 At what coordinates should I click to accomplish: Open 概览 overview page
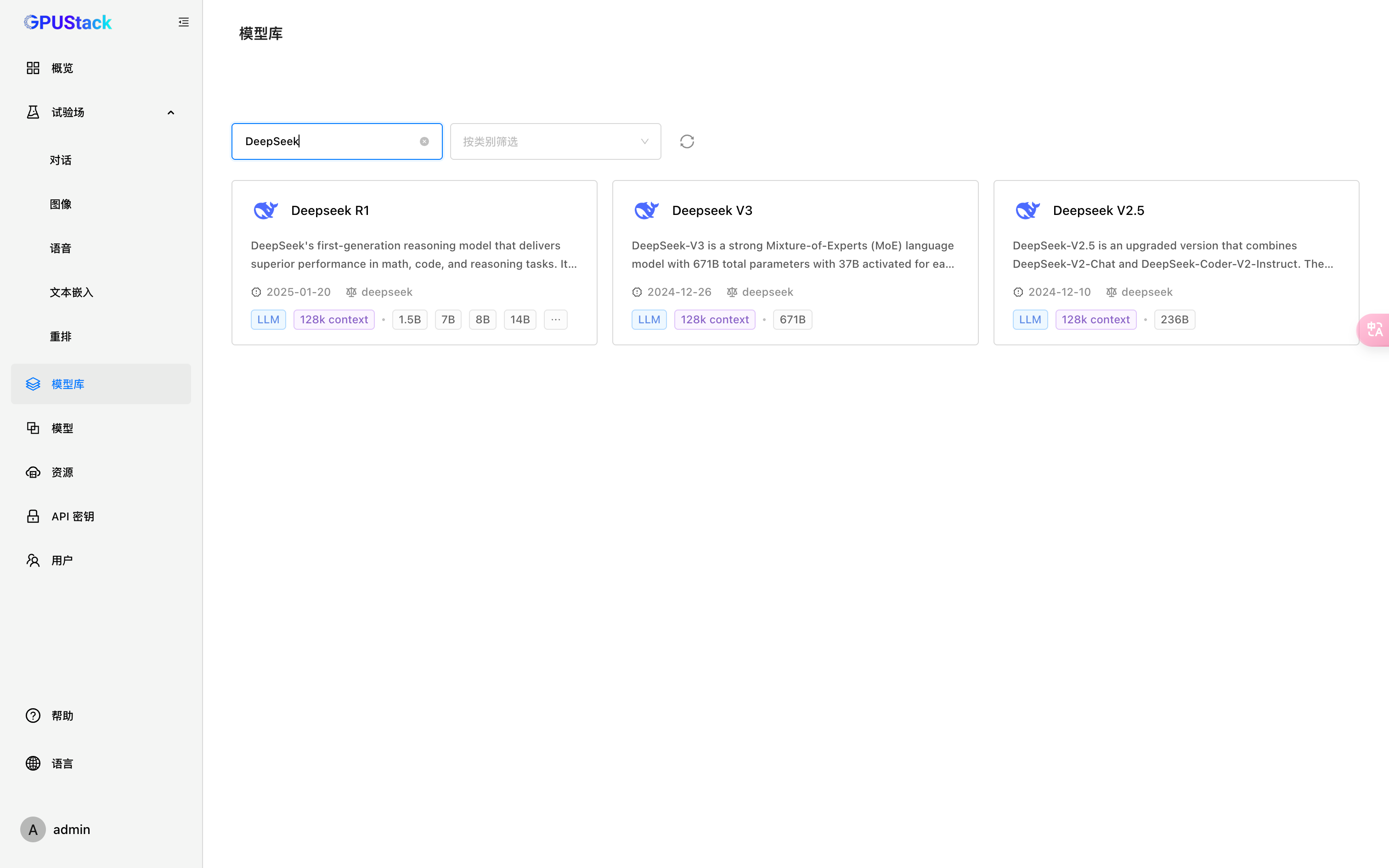(x=101, y=68)
